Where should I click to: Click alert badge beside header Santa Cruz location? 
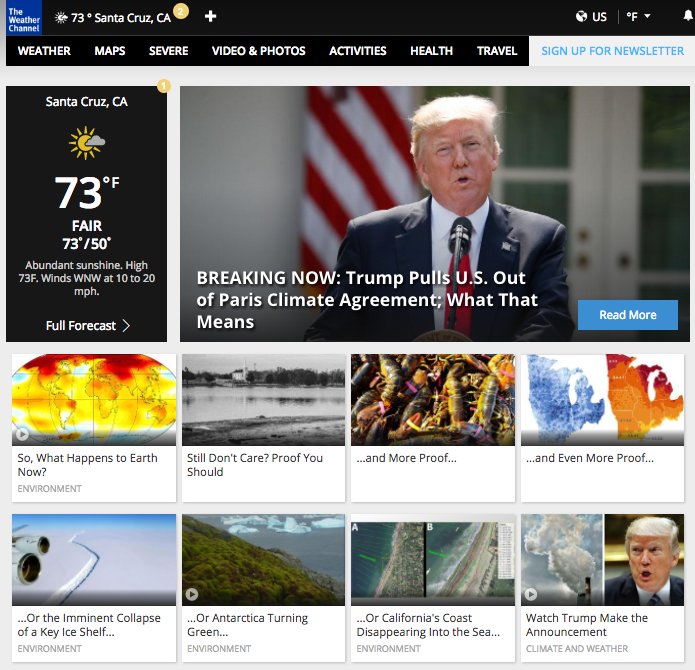tap(180, 11)
